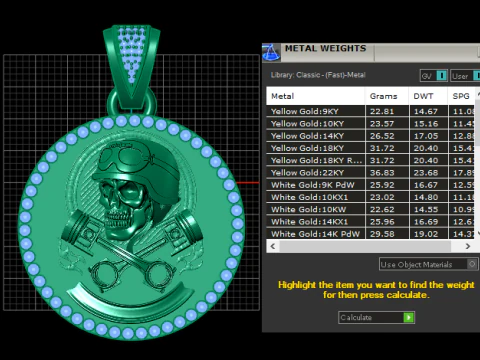The height and width of the screenshot is (360, 480).
Task: Sort by the DWT column header
Action: click(x=428, y=96)
